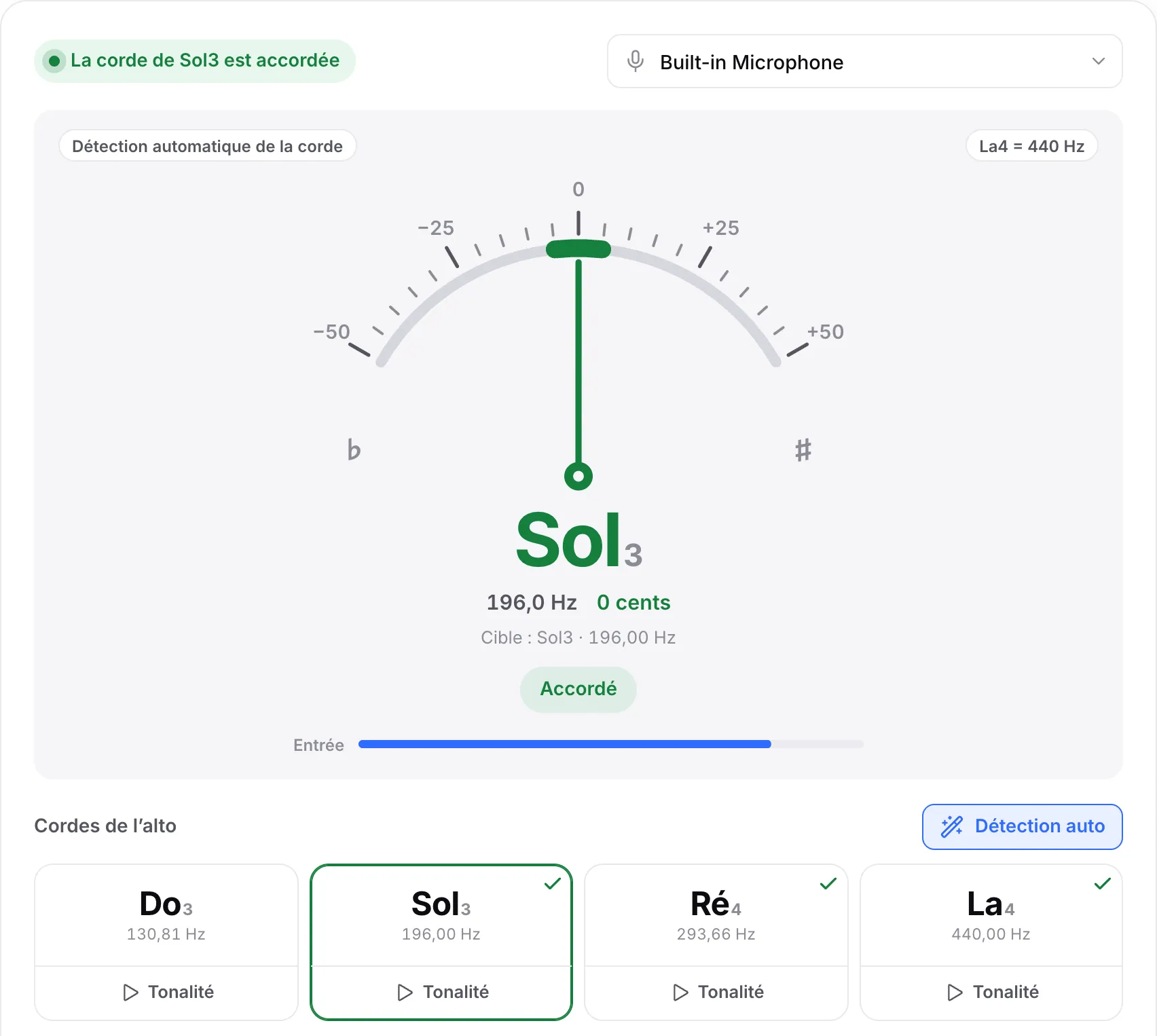Click the Cordes de l'alto heading
Screen dimensions: 1157x1036
(x=105, y=826)
